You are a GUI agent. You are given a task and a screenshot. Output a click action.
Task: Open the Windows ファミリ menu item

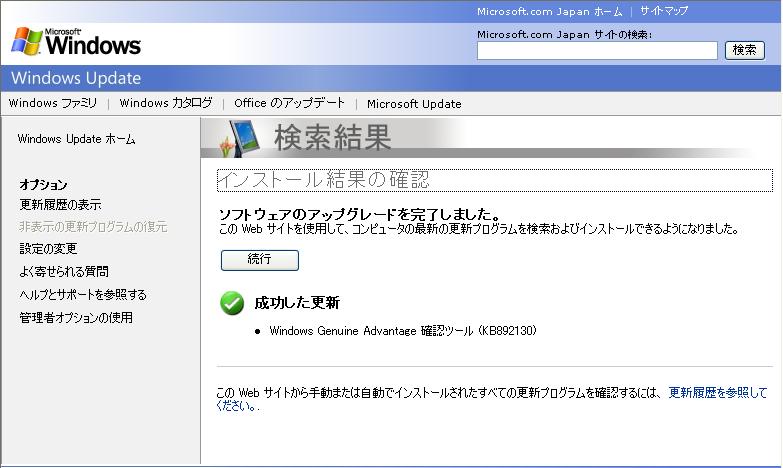tap(53, 103)
